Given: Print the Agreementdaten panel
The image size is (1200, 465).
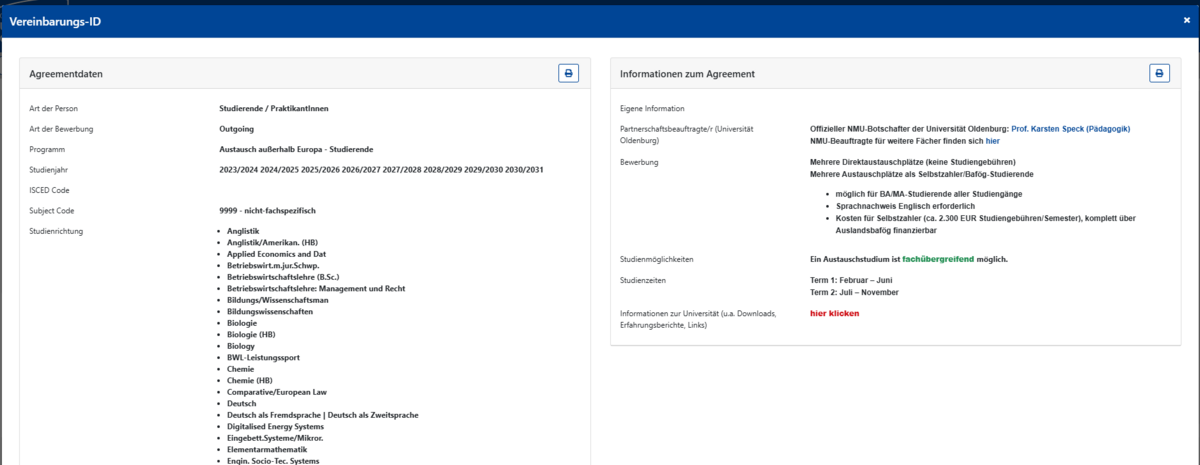Looking at the screenshot, I should pyautogui.click(x=568, y=73).
